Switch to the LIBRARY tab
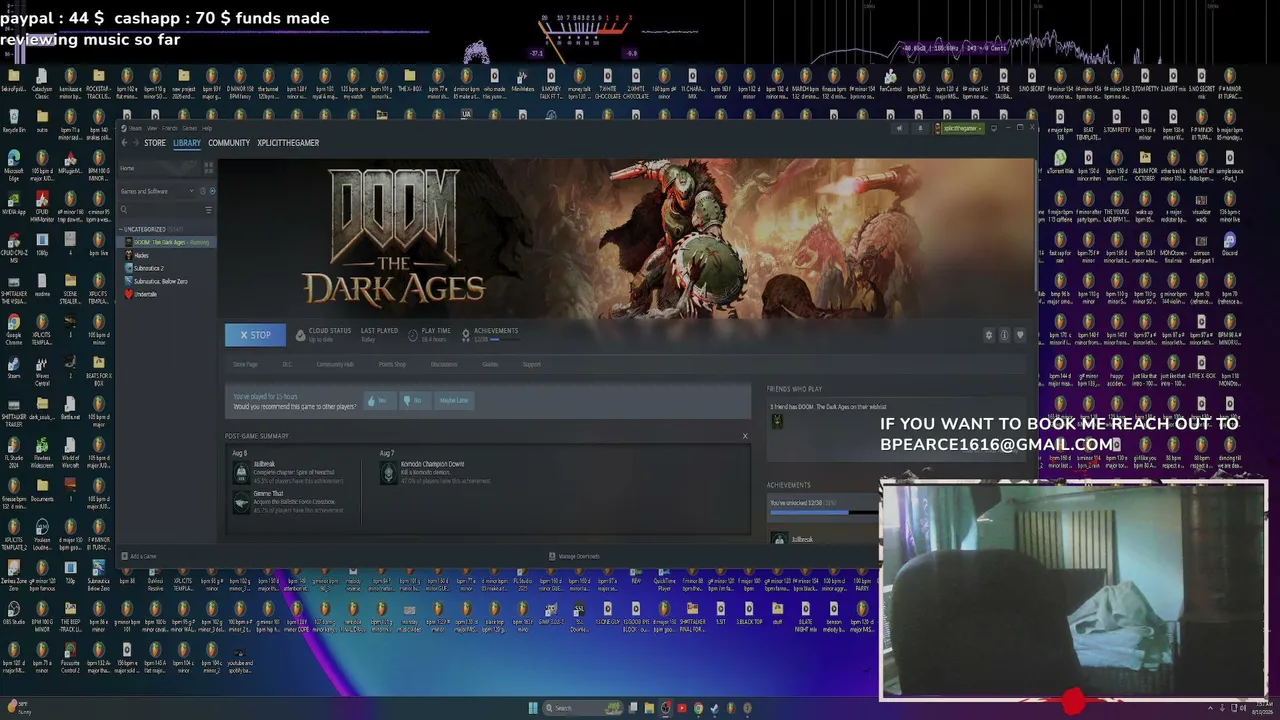 [x=187, y=143]
